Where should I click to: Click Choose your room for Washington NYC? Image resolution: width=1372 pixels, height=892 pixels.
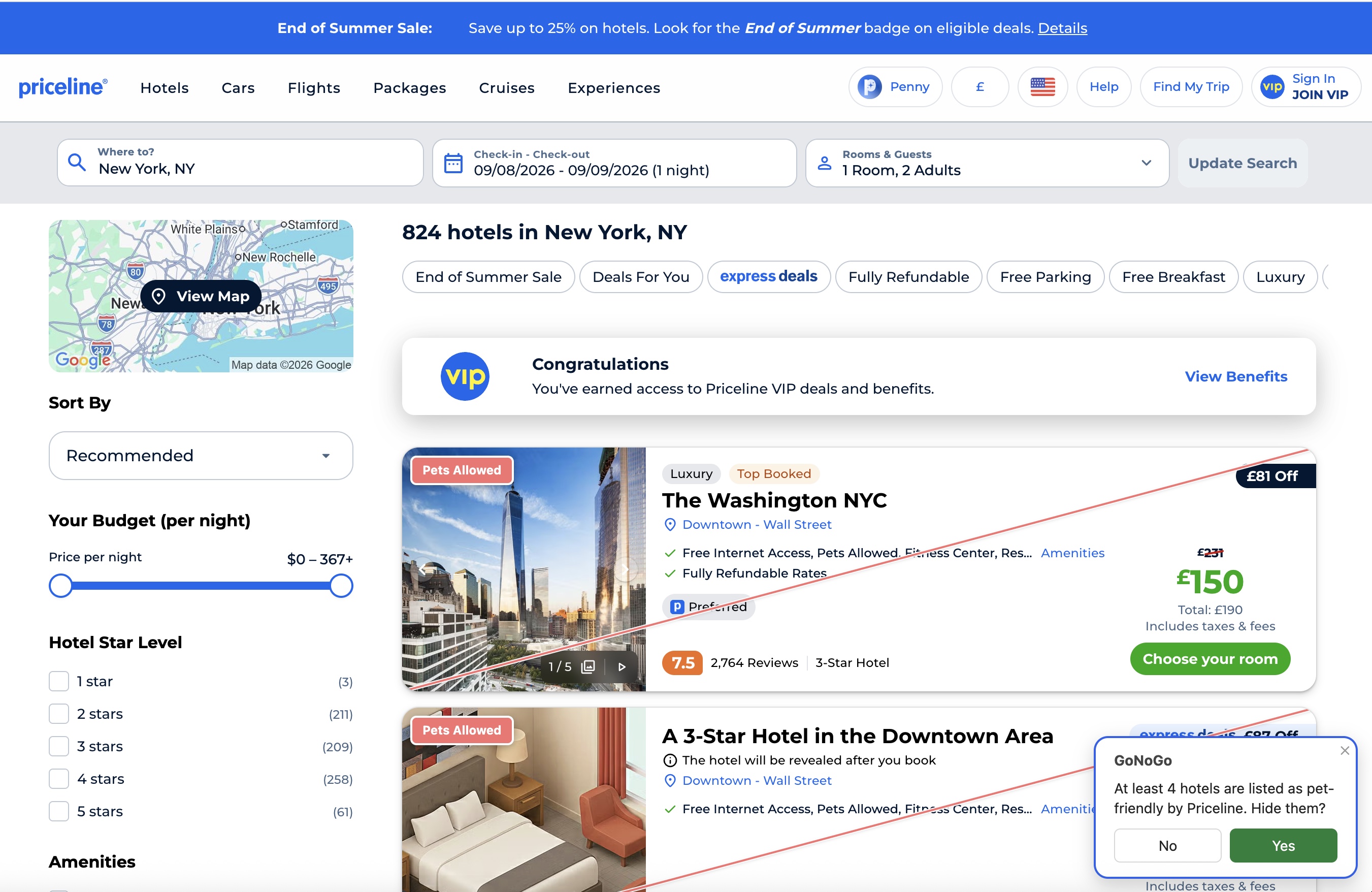(x=1210, y=658)
